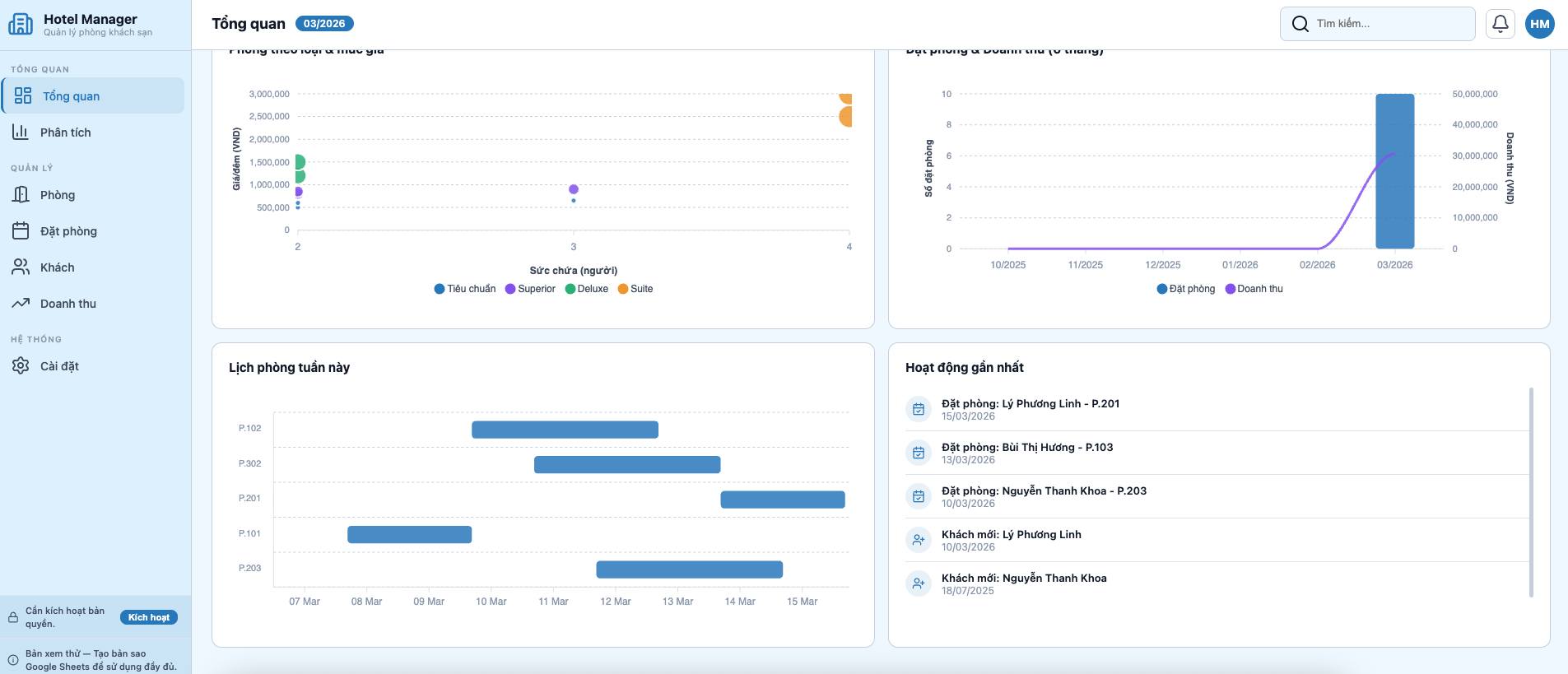
Task: Hide Doanh thu line via legend
Action: point(1254,289)
